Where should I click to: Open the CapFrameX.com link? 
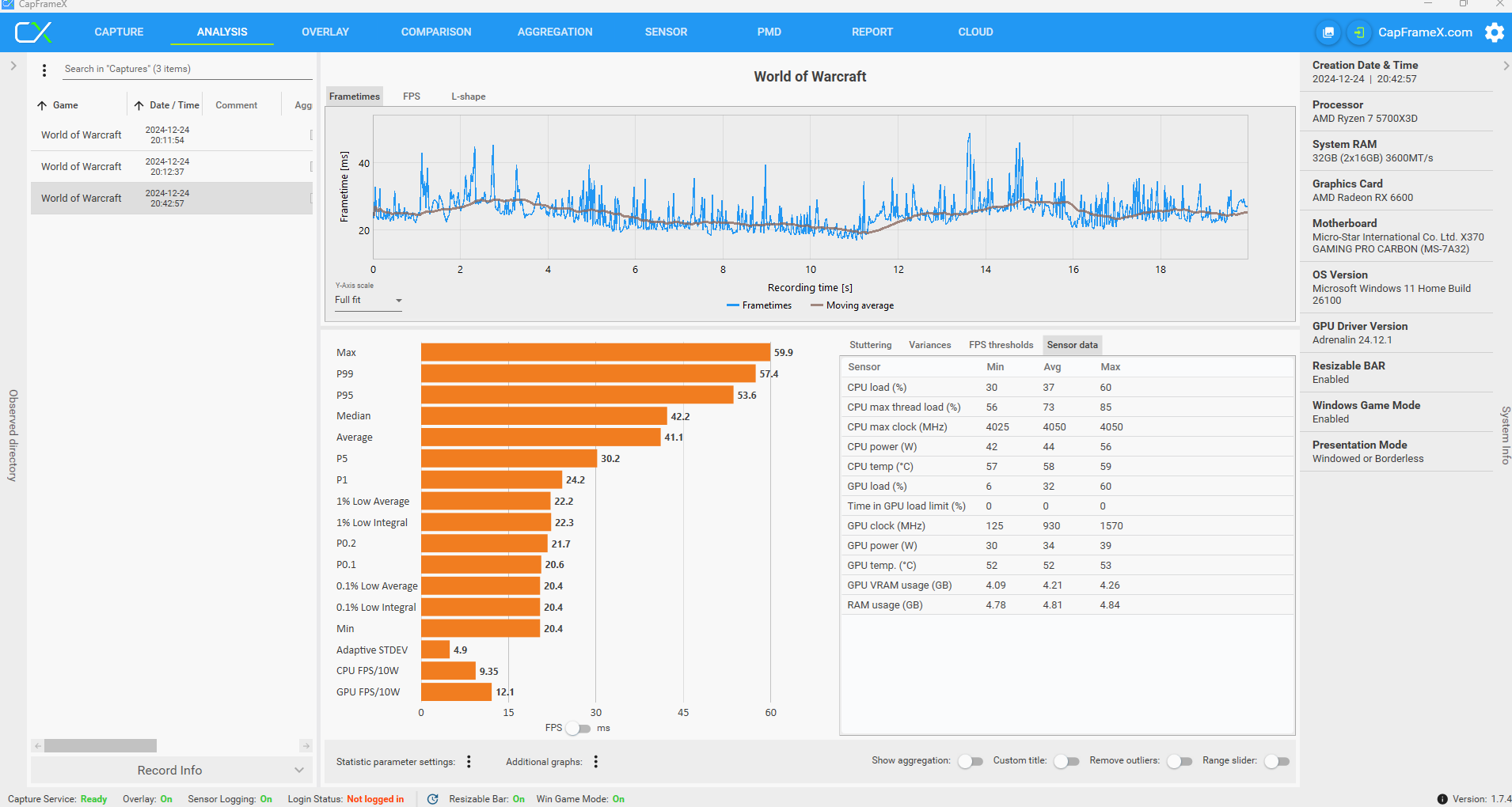[x=1425, y=32]
